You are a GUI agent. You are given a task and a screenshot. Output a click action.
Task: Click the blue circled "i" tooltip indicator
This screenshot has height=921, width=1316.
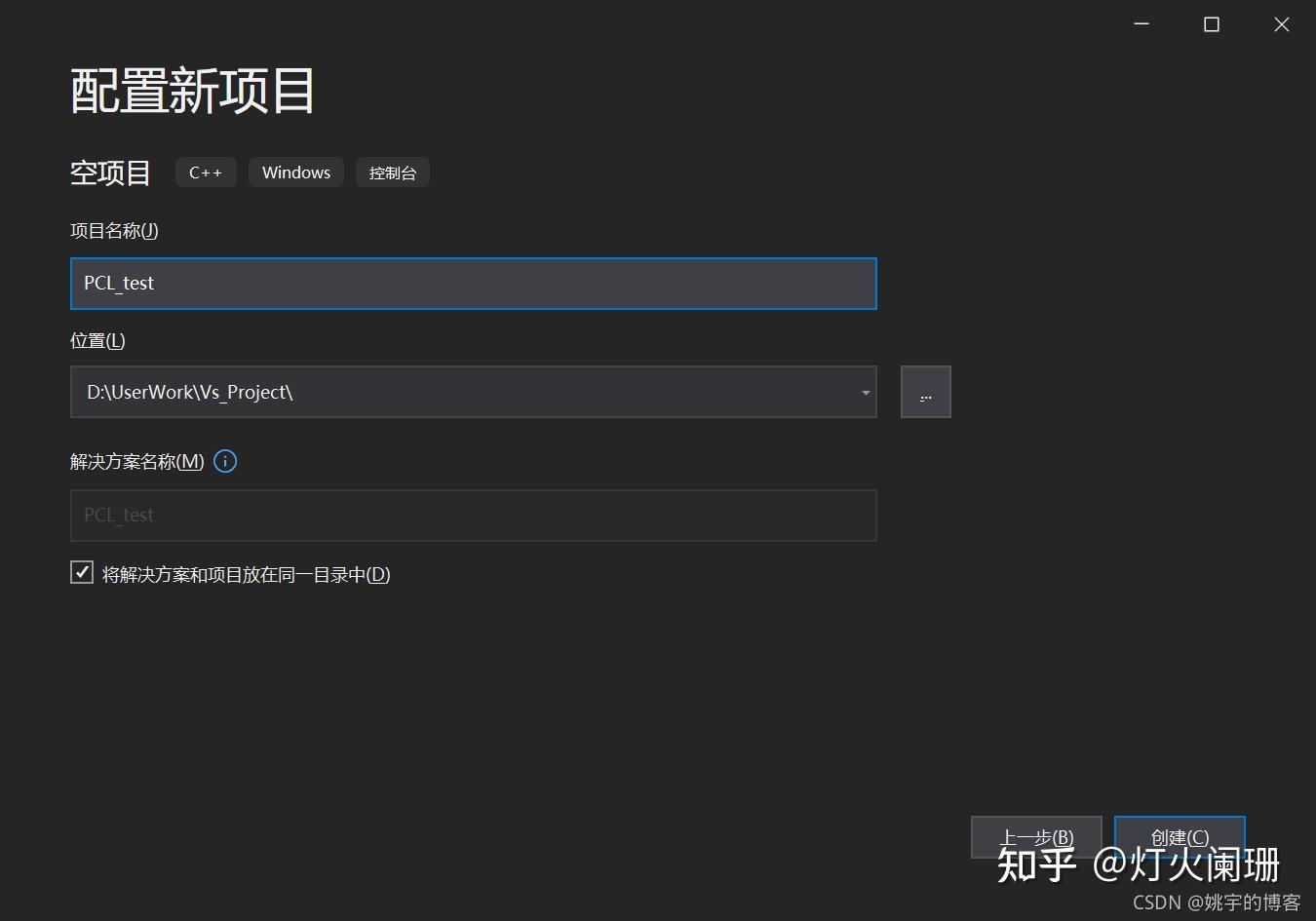[x=225, y=461]
